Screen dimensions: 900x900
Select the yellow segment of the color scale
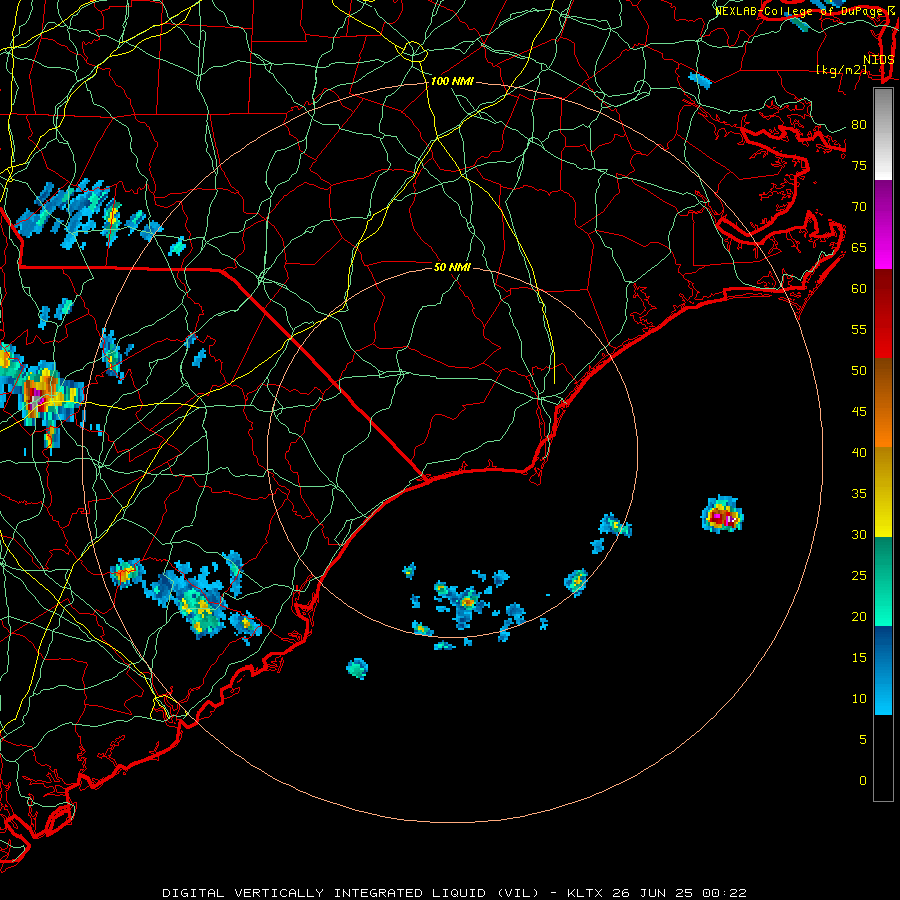click(883, 492)
